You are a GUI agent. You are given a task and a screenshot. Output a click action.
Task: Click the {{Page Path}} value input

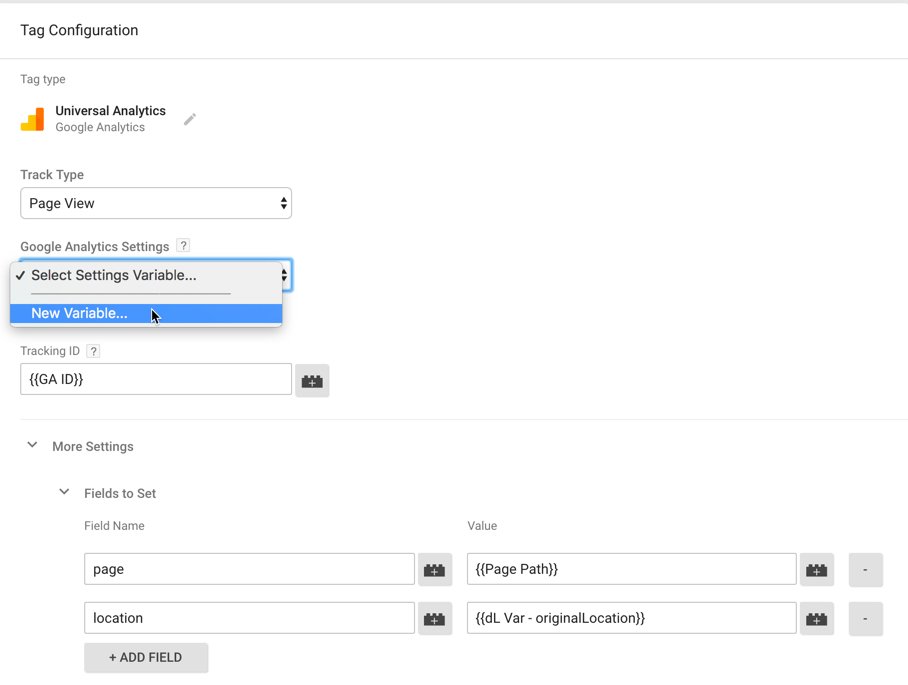[632, 569]
